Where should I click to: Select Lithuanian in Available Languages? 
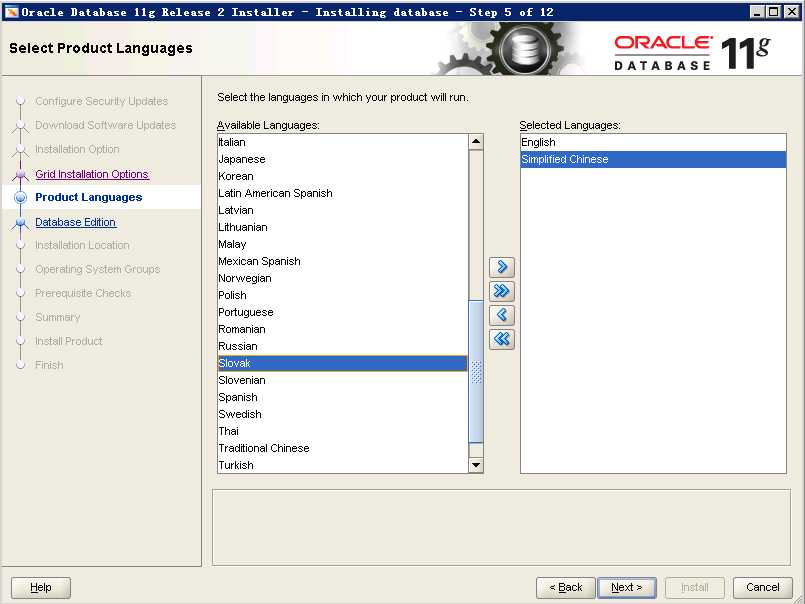coord(342,227)
